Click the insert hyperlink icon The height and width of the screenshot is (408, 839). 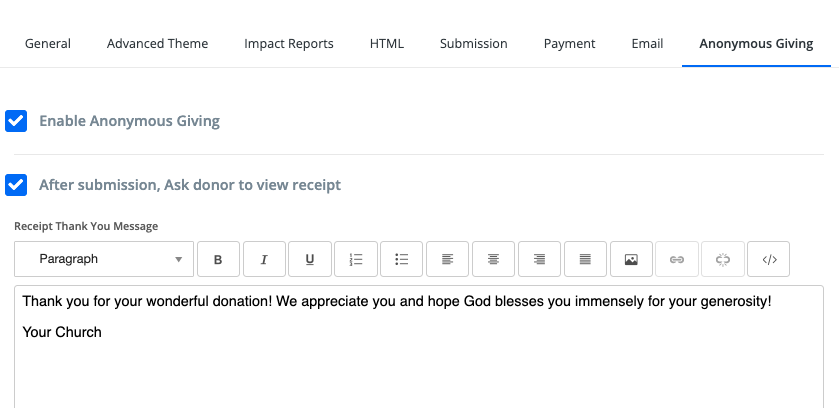(677, 259)
